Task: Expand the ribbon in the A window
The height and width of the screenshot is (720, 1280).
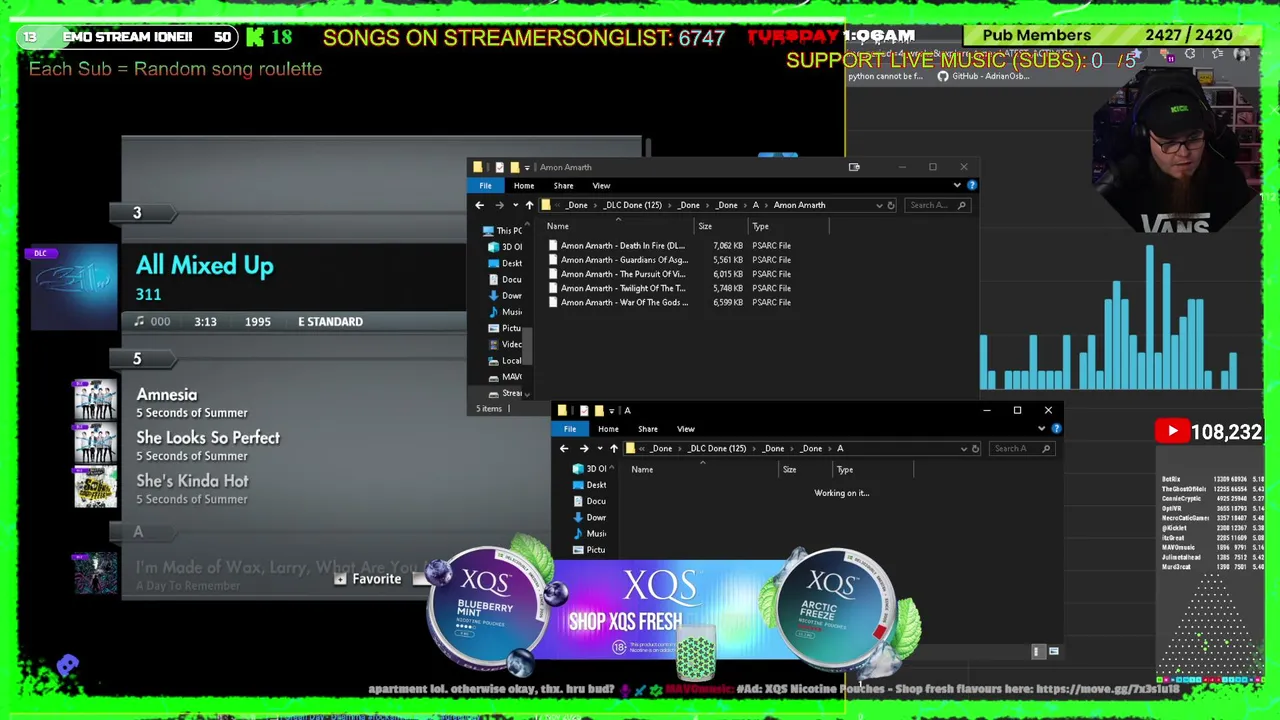Action: pyautogui.click(x=1041, y=429)
